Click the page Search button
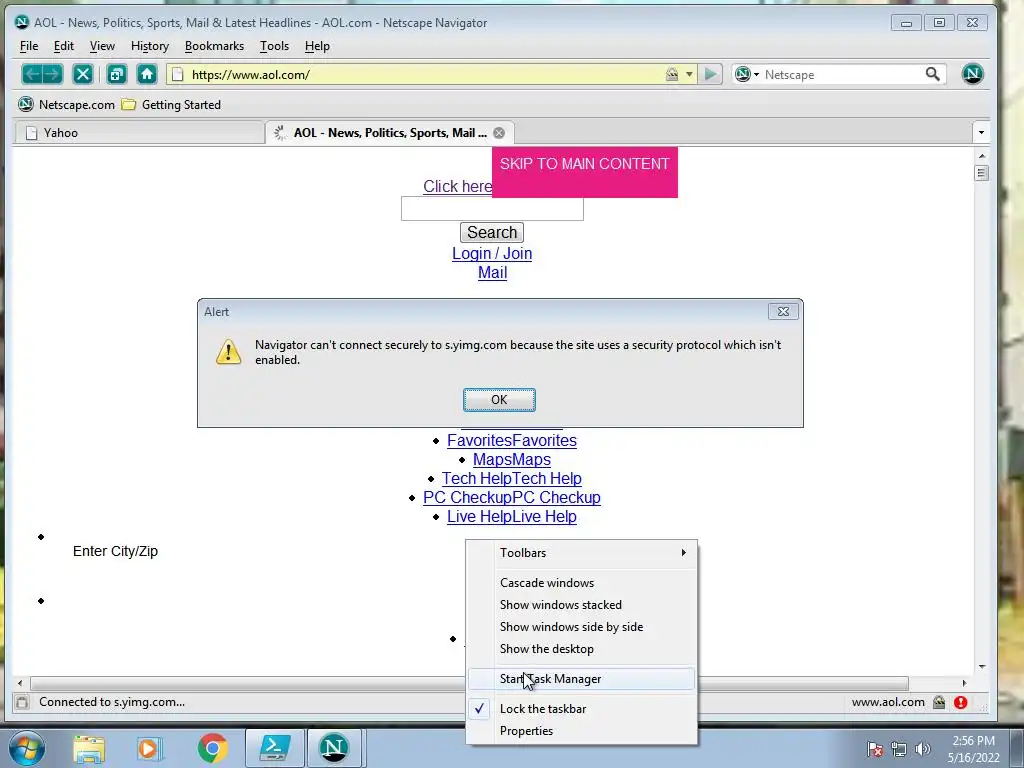Viewport: 1024px width, 768px height. click(492, 232)
